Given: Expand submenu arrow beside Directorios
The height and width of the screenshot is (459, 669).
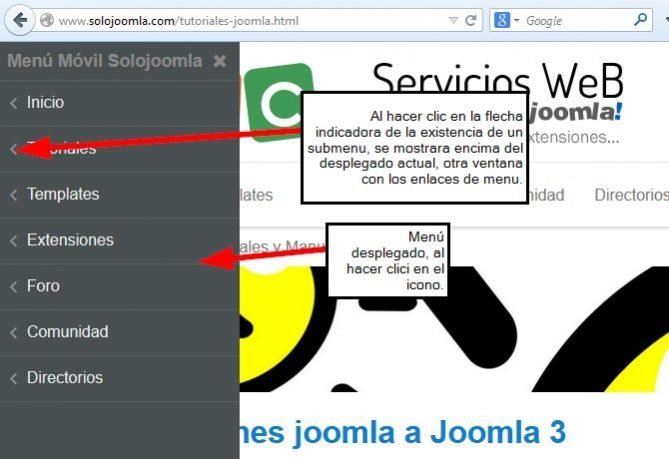Looking at the screenshot, I should point(14,378).
